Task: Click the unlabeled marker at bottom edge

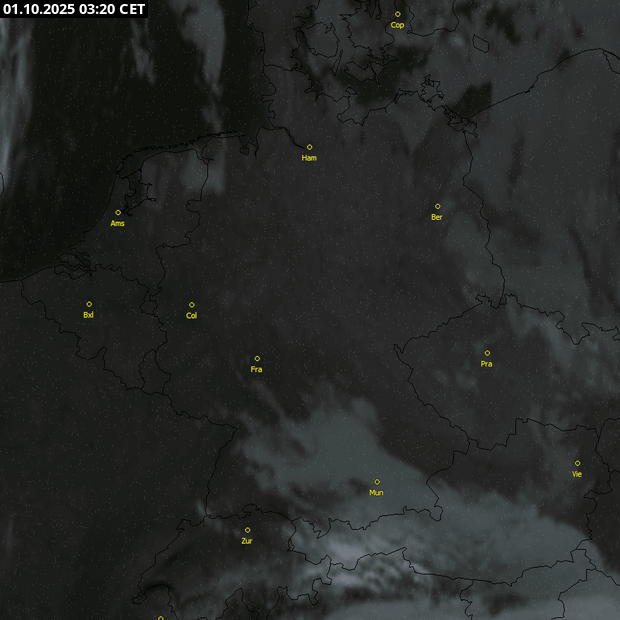Action: click(160, 617)
